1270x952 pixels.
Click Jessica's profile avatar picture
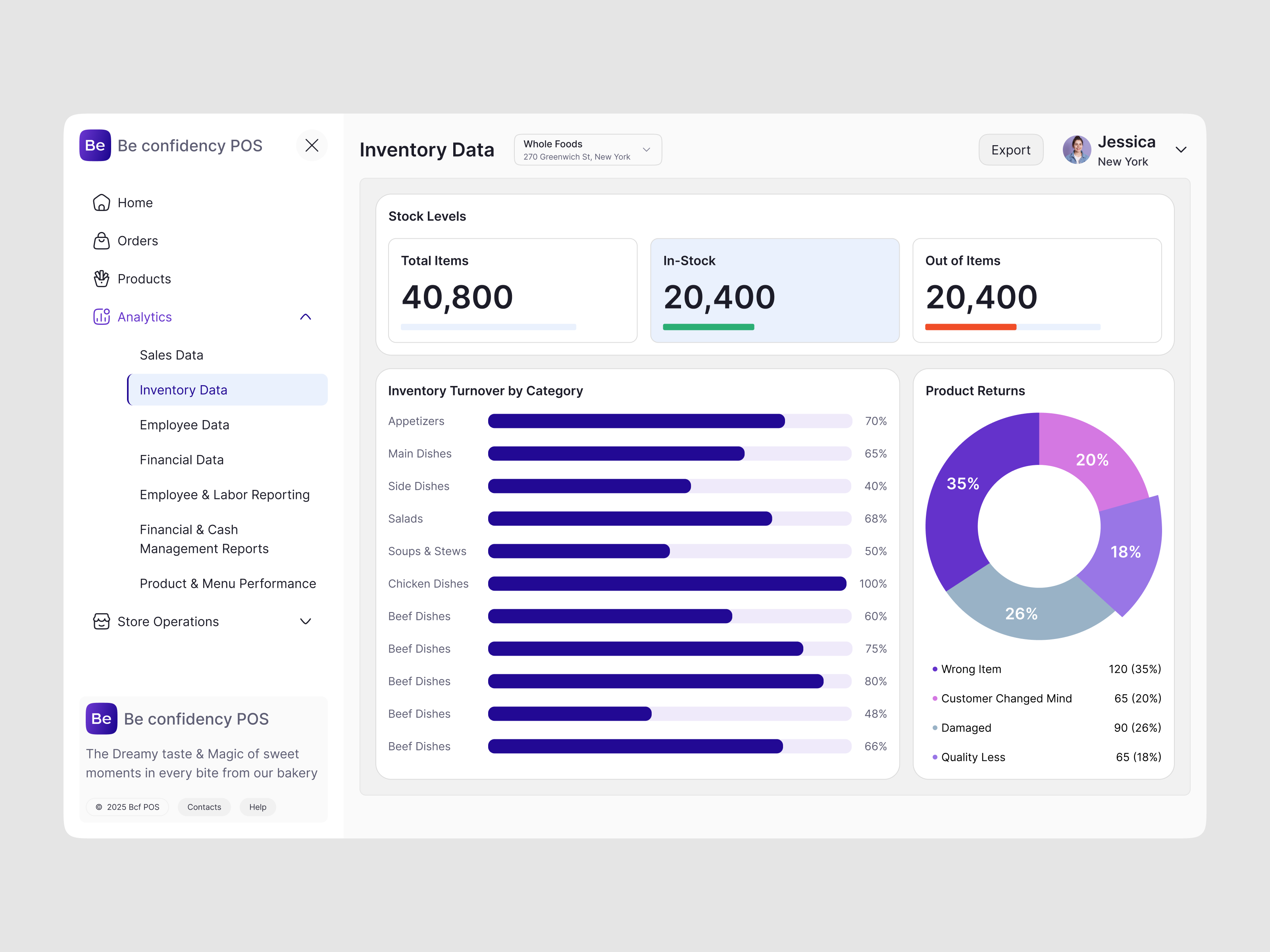coord(1076,149)
